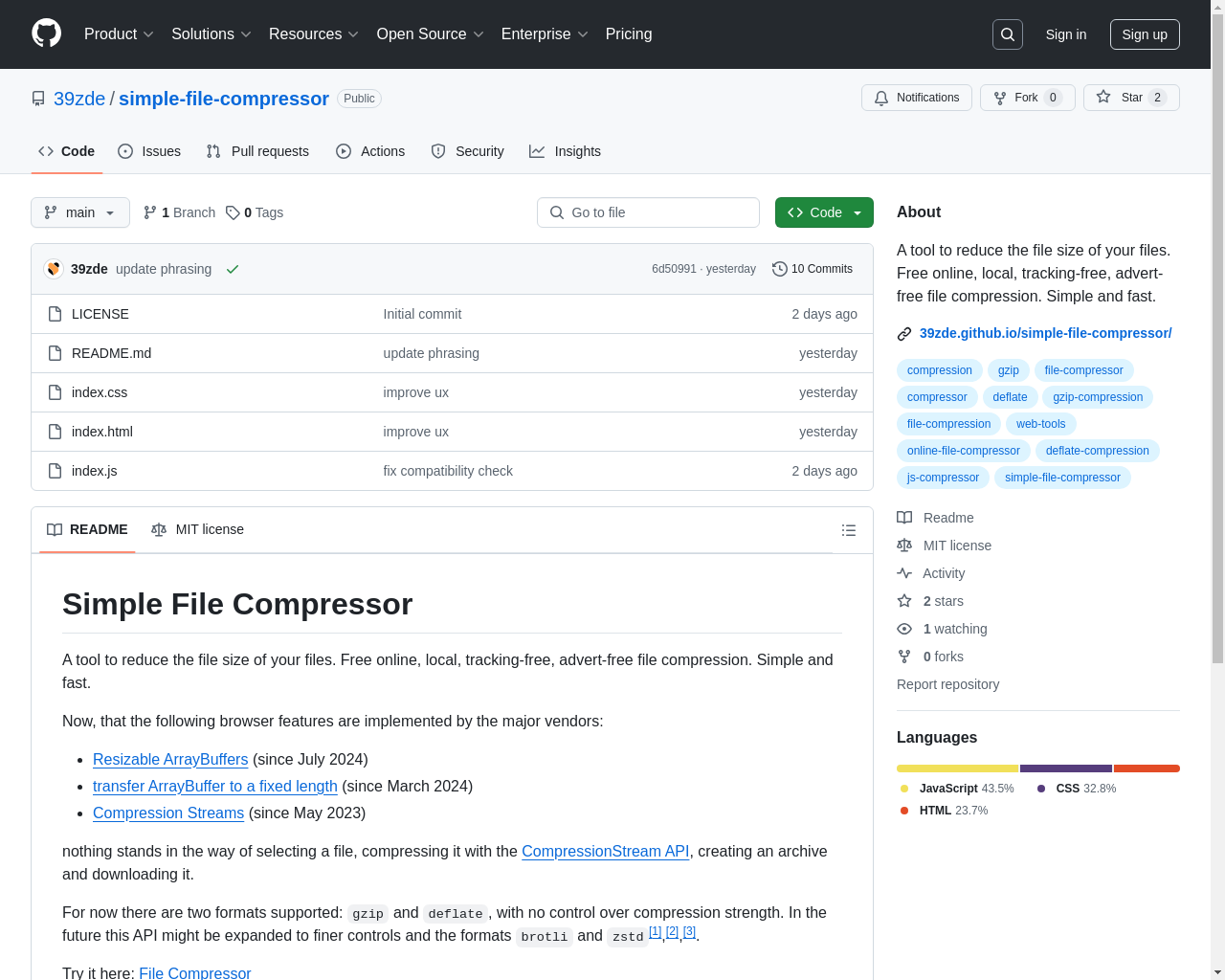
Task: Click the GitHub logo icon
Action: [46, 33]
